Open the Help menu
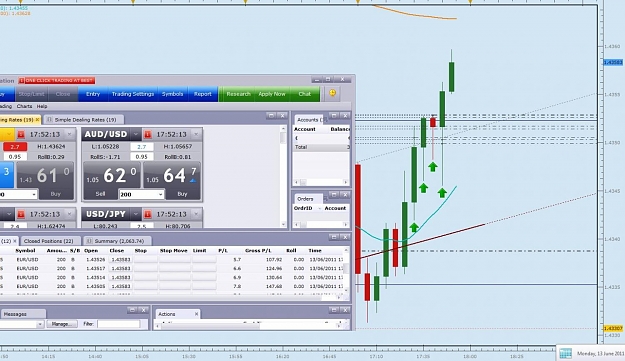 point(42,106)
